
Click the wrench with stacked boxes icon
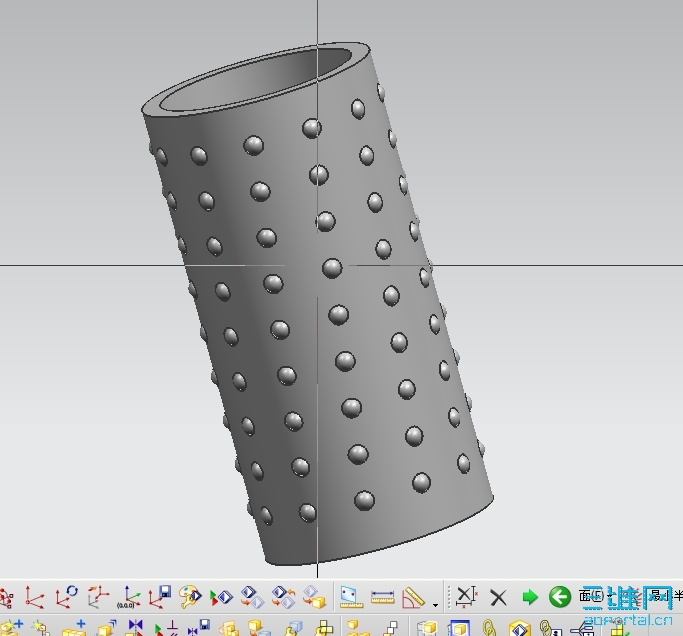click(324, 628)
